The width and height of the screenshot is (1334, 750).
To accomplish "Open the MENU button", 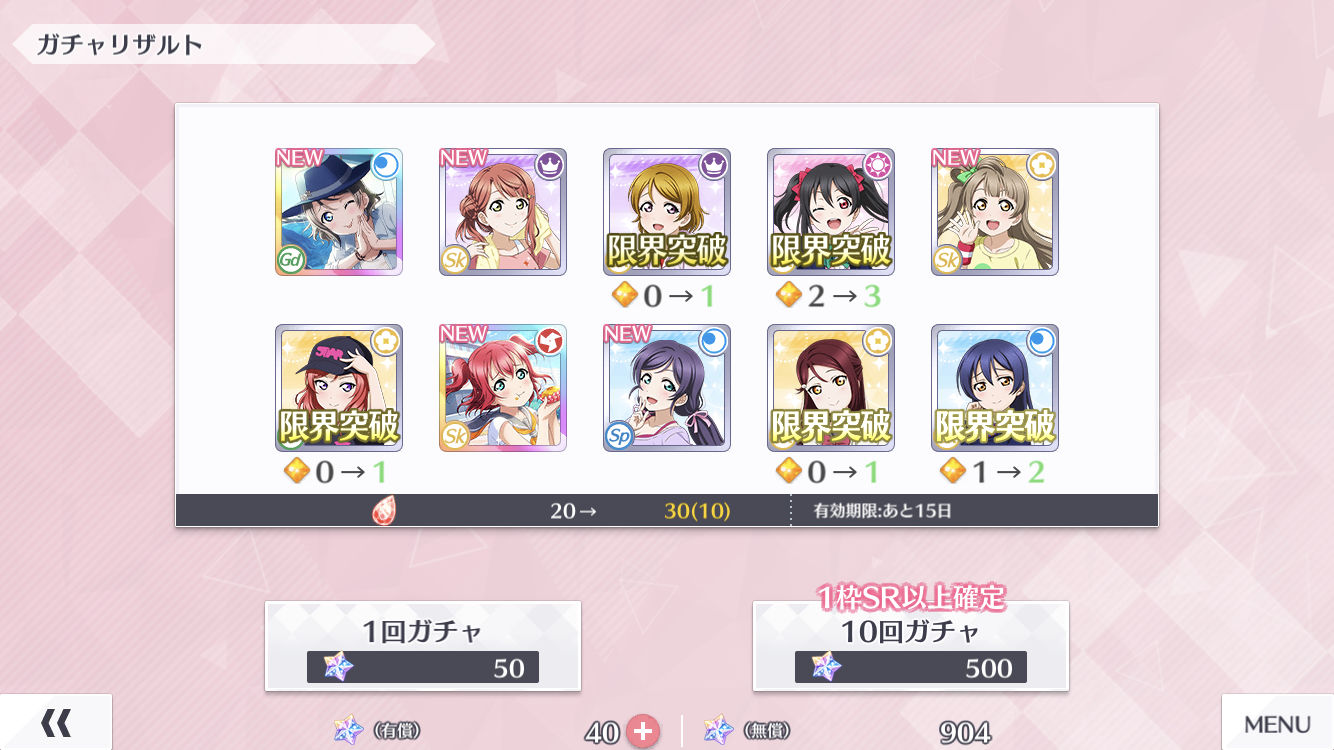I will coord(1277,722).
